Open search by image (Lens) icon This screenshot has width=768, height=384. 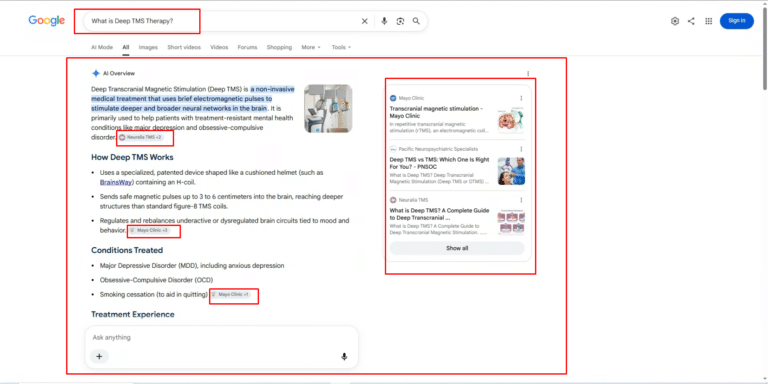pyautogui.click(x=400, y=21)
